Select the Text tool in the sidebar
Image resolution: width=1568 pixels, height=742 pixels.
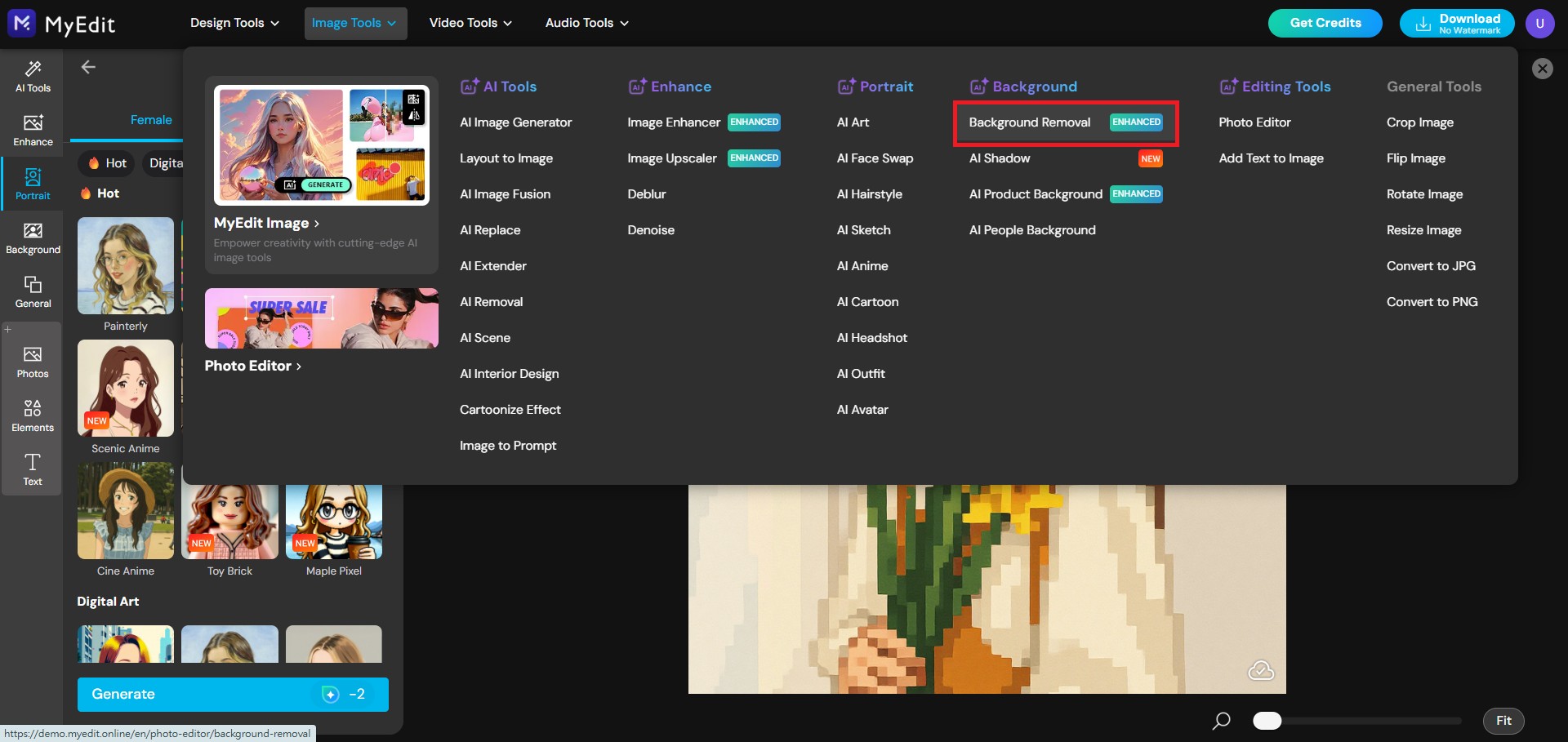point(33,469)
